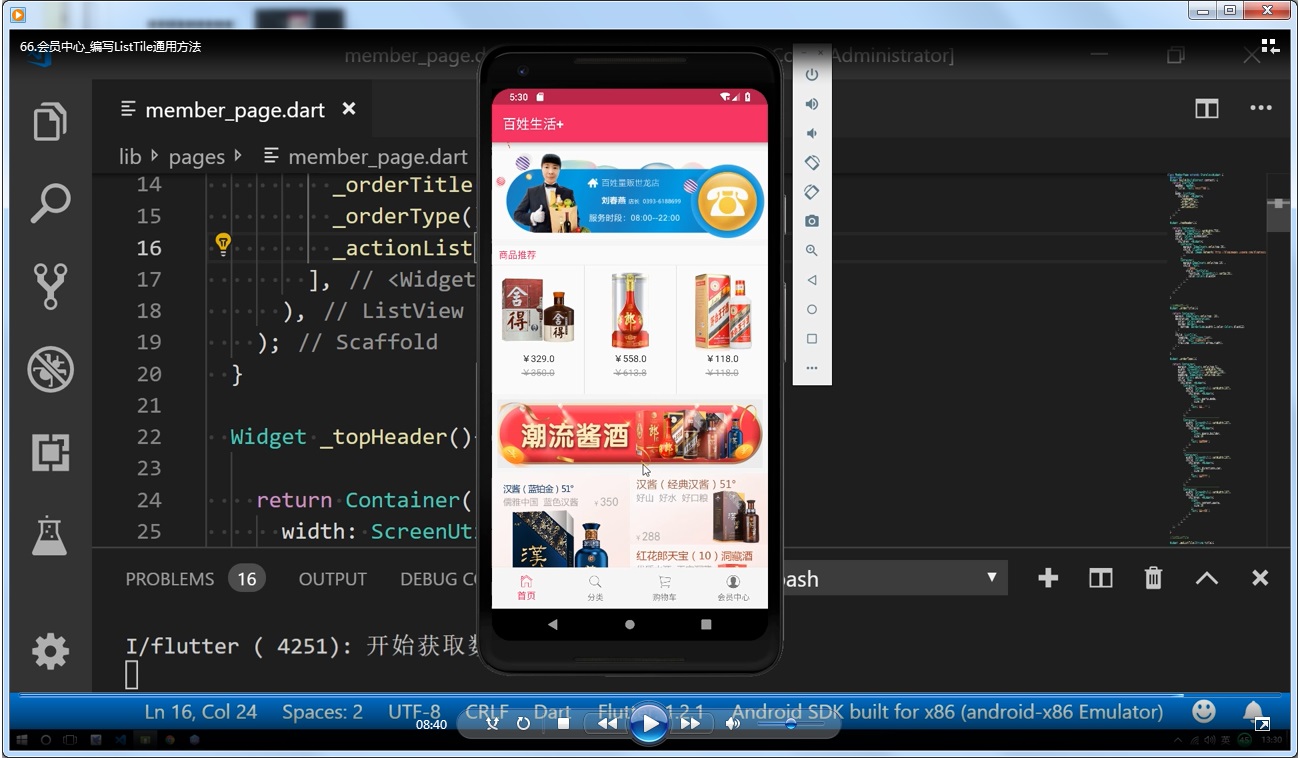Open emulator extended controls three-dots
The width and height of the screenshot is (1300, 758).
(x=812, y=368)
